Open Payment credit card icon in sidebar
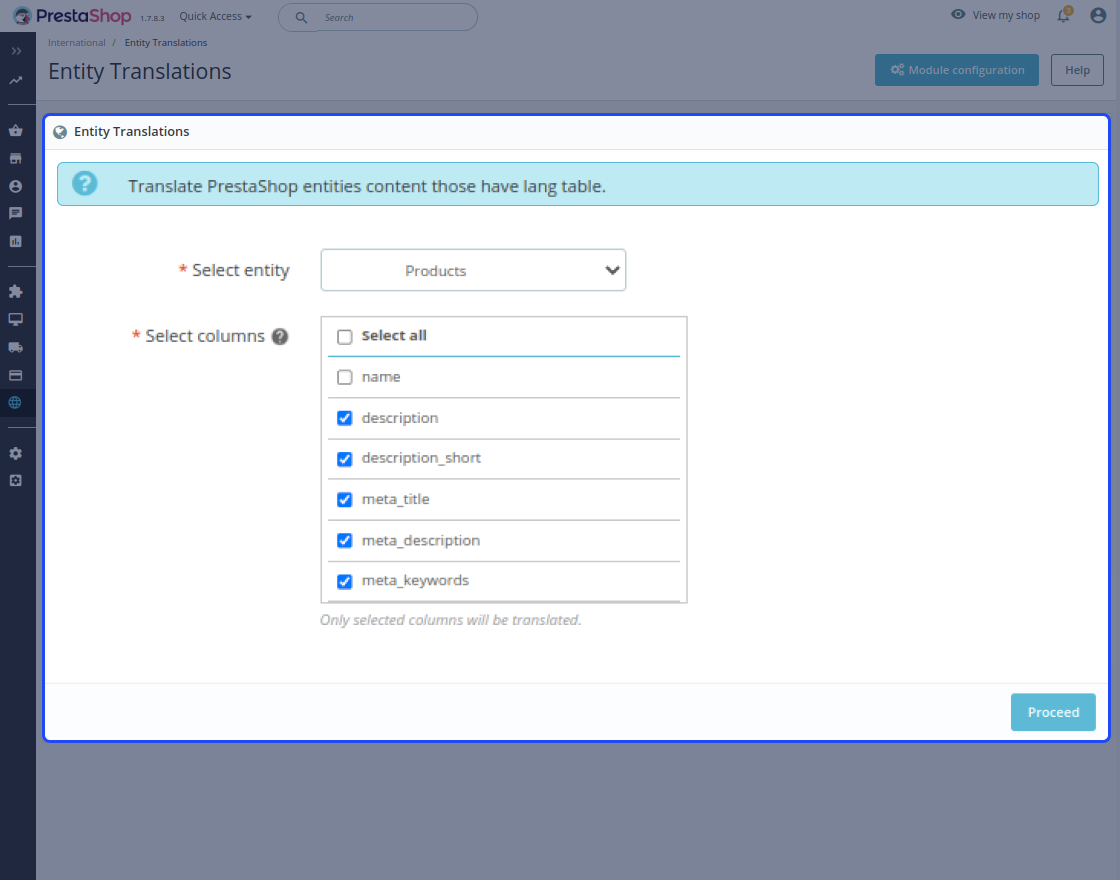The image size is (1120, 880). (x=16, y=375)
